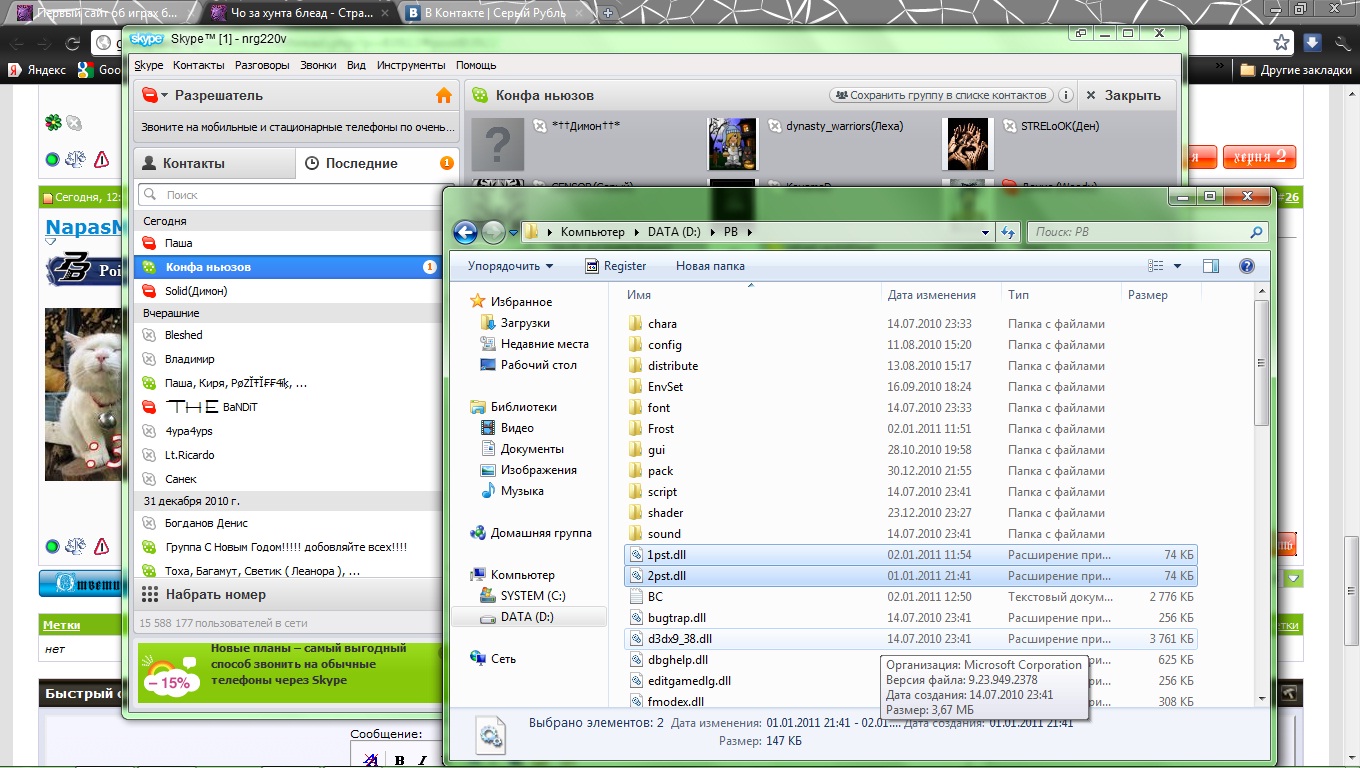
Task: Click Сохранить группу в списке контактов
Action: (941, 95)
